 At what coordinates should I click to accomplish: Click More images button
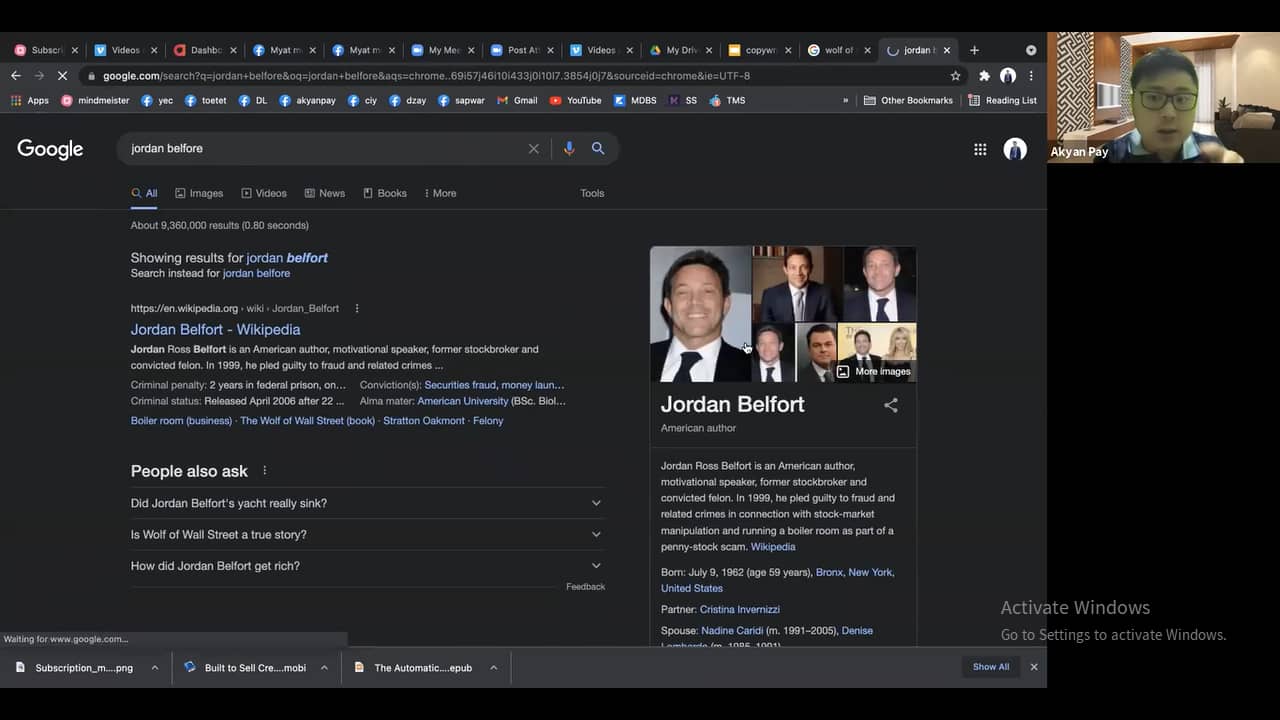pyautogui.click(x=873, y=371)
